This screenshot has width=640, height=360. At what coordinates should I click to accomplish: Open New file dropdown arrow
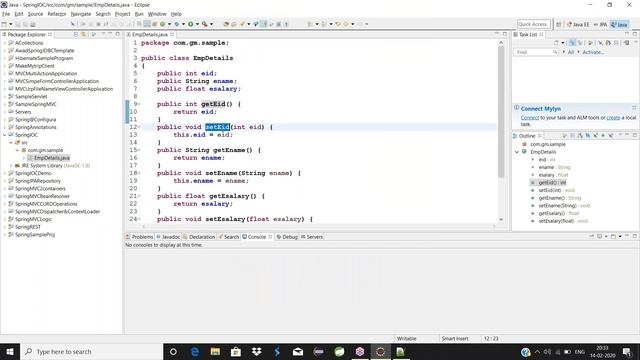coord(11,24)
